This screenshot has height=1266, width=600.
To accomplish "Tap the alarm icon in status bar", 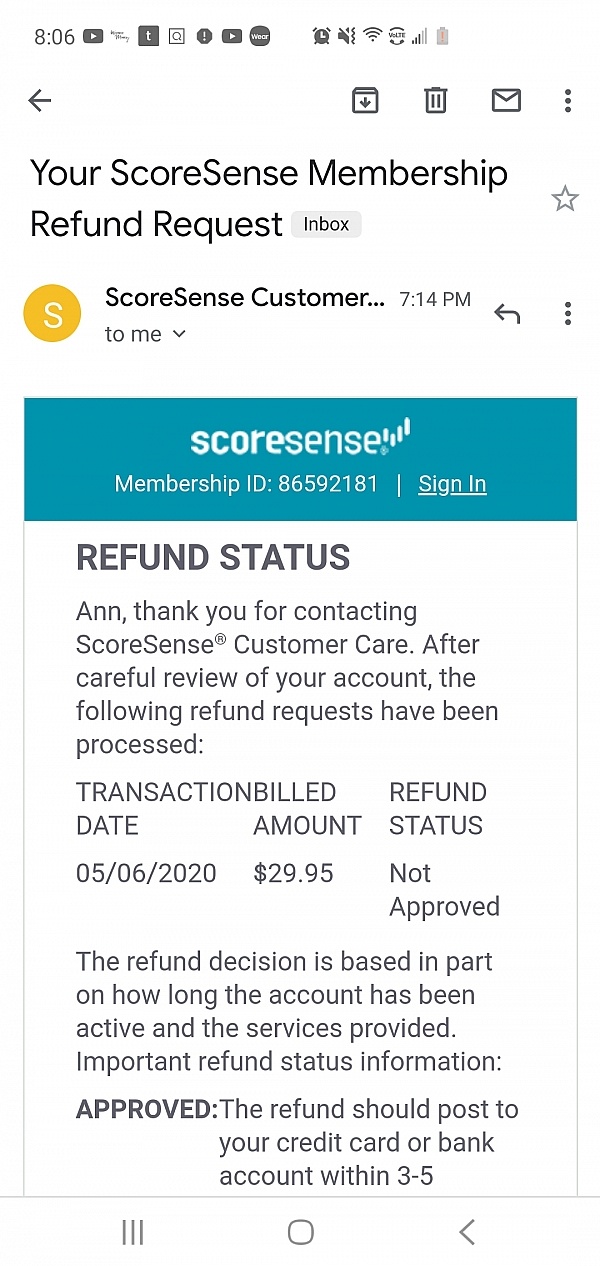I will (x=321, y=36).
